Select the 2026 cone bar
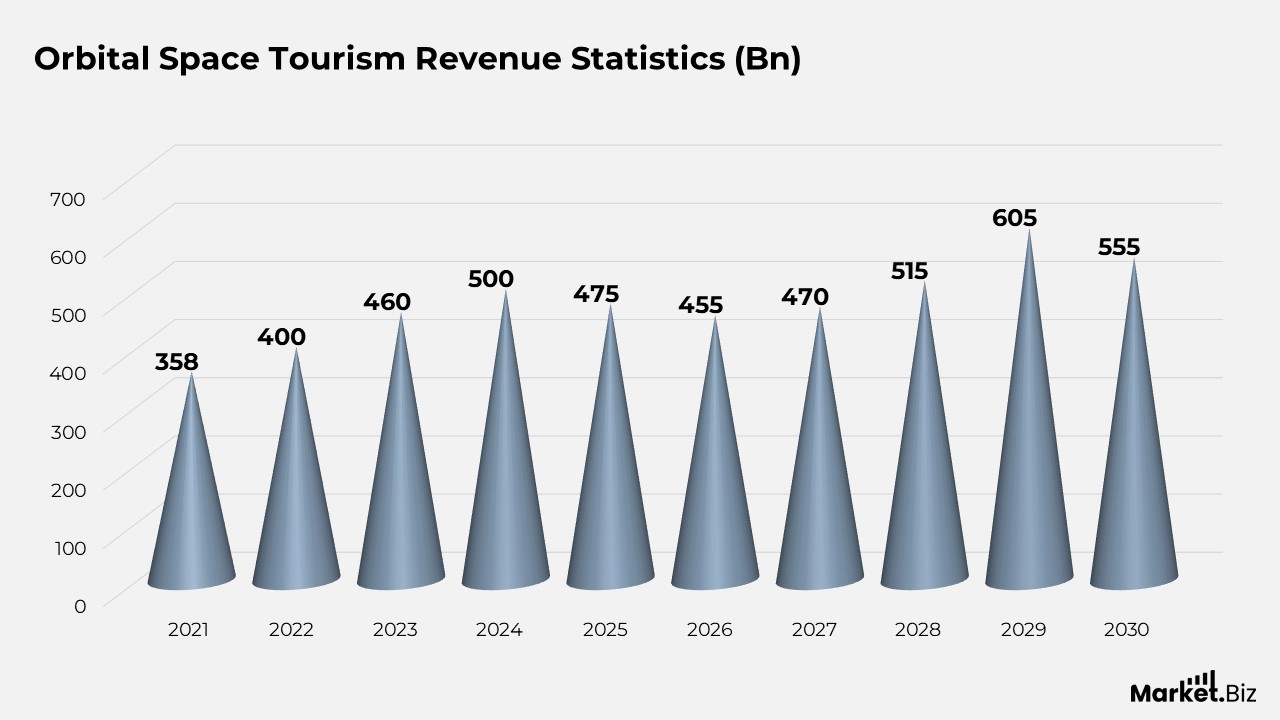The image size is (1280, 720). point(715,452)
